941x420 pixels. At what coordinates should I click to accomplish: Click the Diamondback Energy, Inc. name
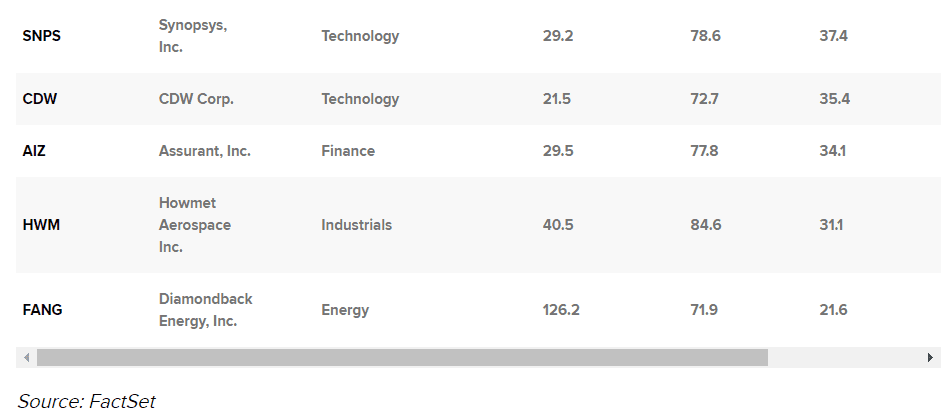click(206, 310)
